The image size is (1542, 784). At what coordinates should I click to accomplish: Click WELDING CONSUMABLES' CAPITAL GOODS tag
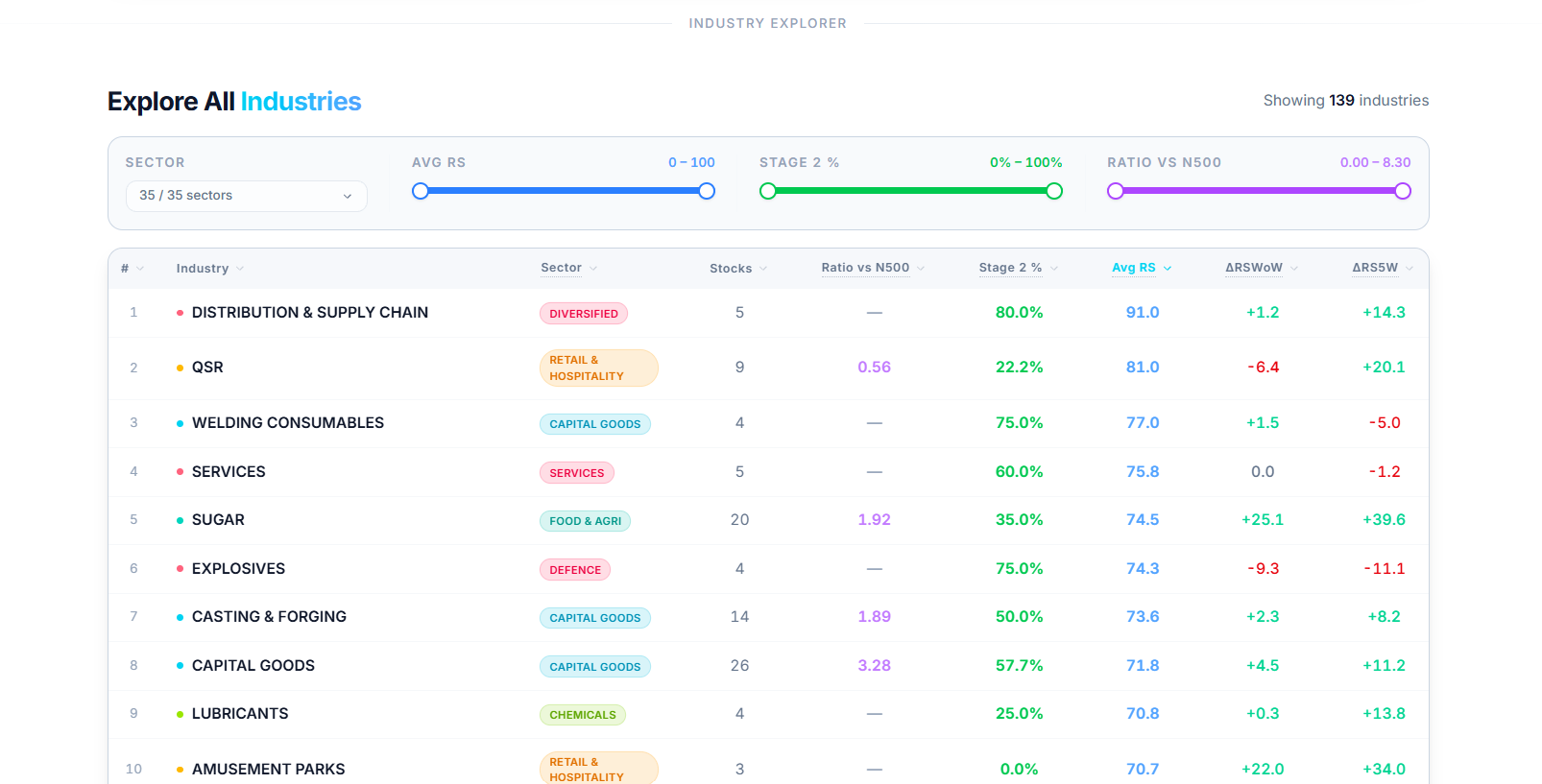[595, 424]
